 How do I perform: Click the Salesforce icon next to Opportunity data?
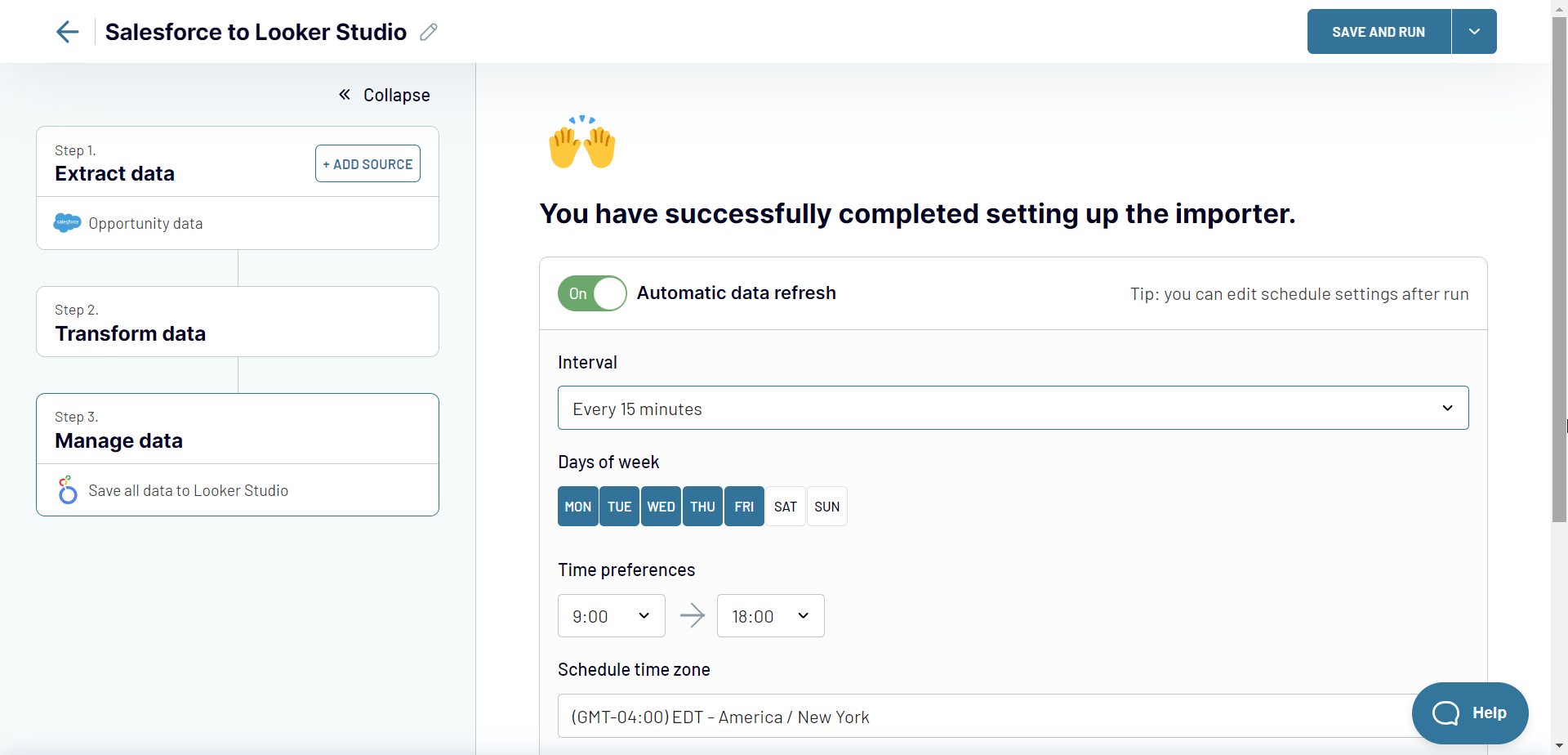[67, 222]
